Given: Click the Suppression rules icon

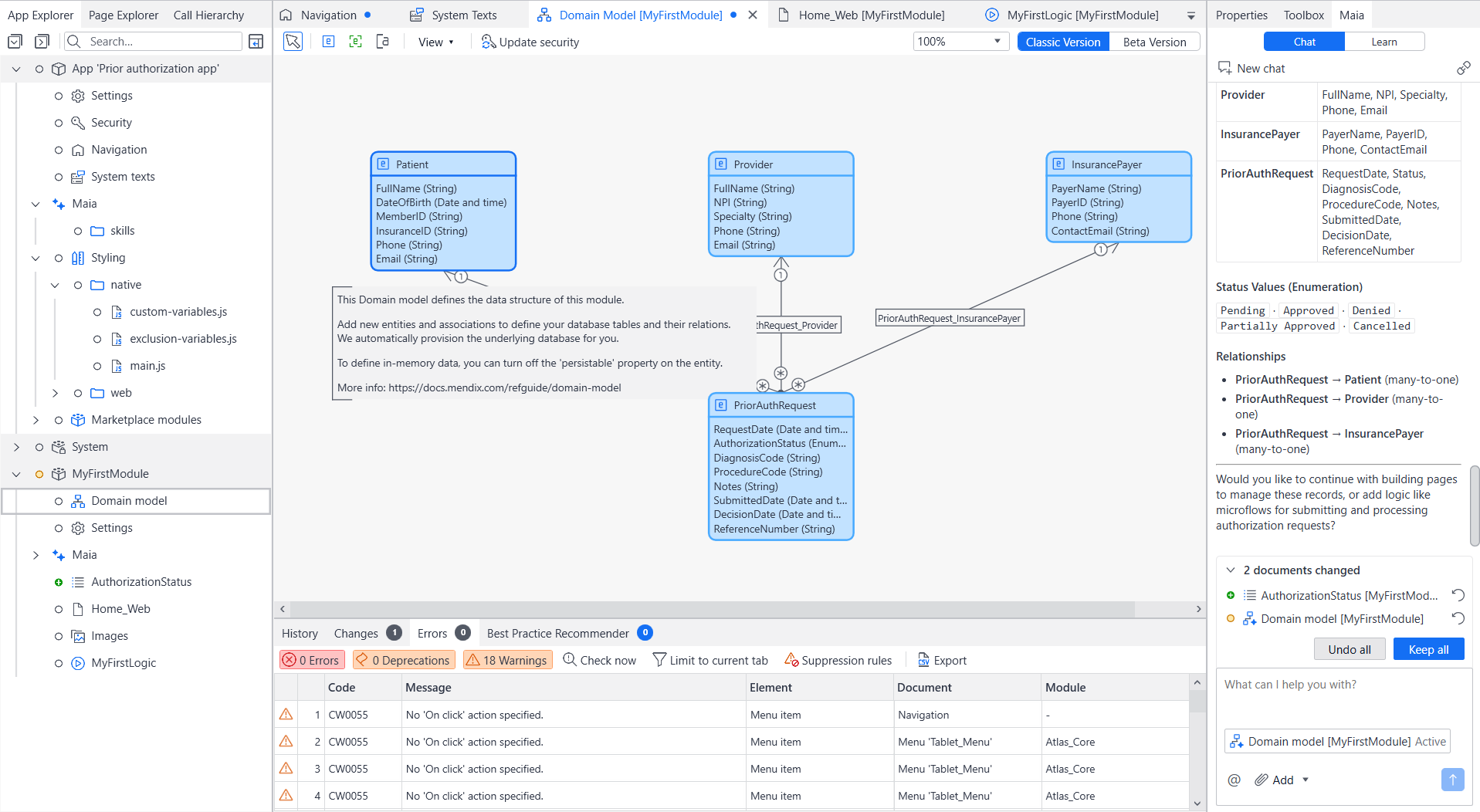Looking at the screenshot, I should [791, 660].
